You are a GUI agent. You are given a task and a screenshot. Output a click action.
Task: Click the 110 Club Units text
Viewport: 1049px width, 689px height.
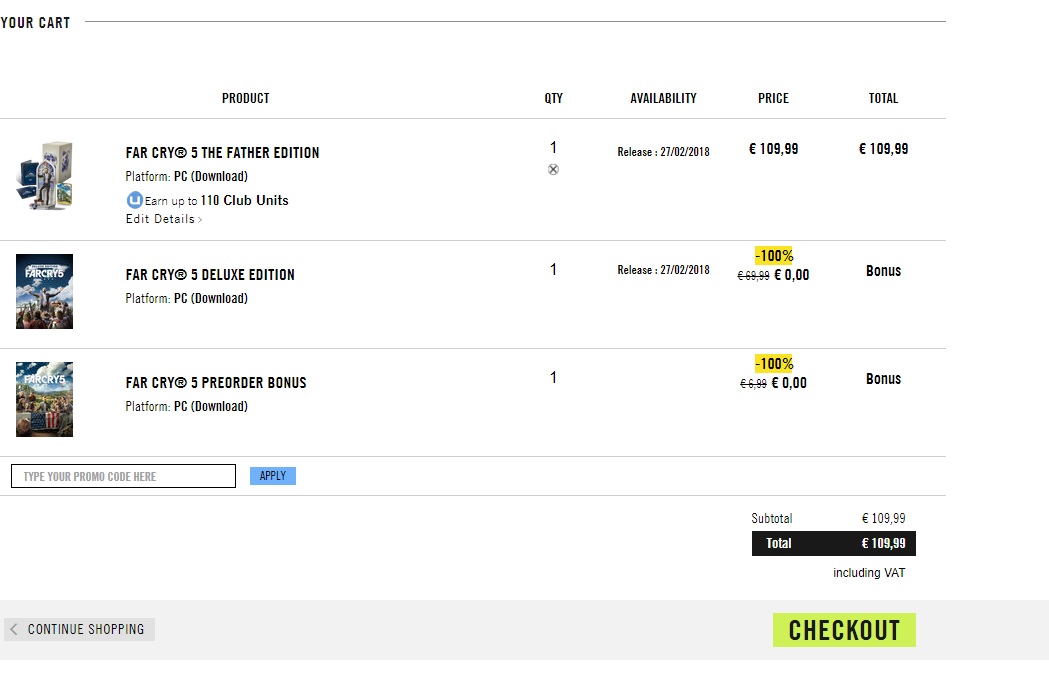244,200
